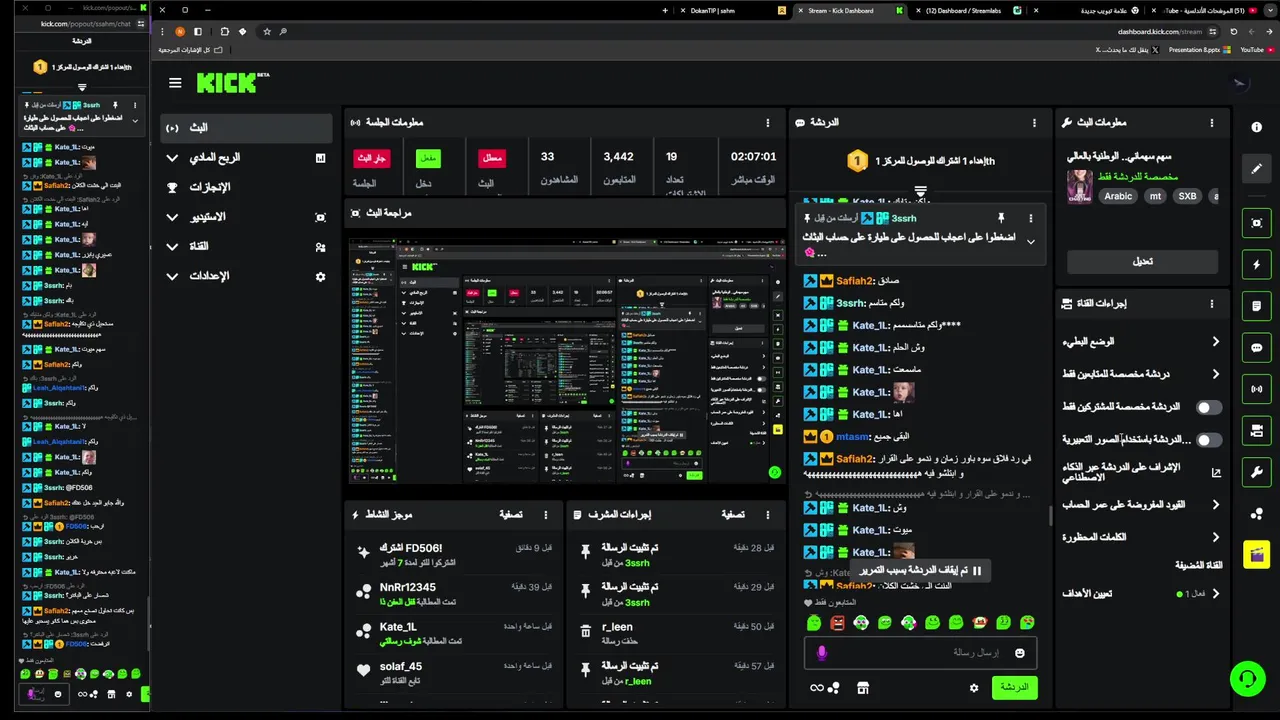Open the moderator actions three-dot menu
This screenshot has height=720, width=1280.
pyautogui.click(x=768, y=514)
